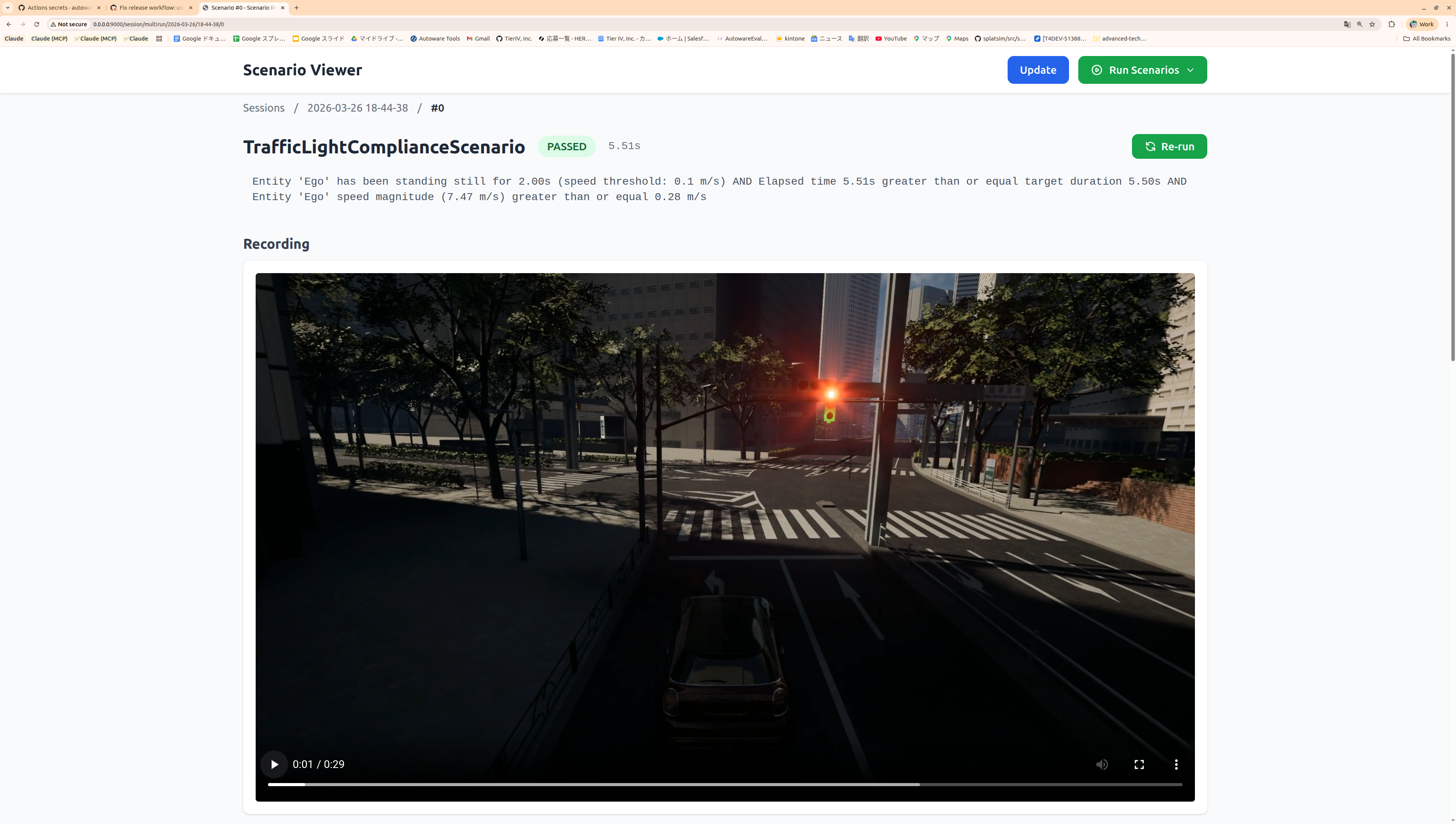Open the browser zoom magnifier icon
This screenshot has width=1456, height=824.
pyautogui.click(x=1359, y=24)
